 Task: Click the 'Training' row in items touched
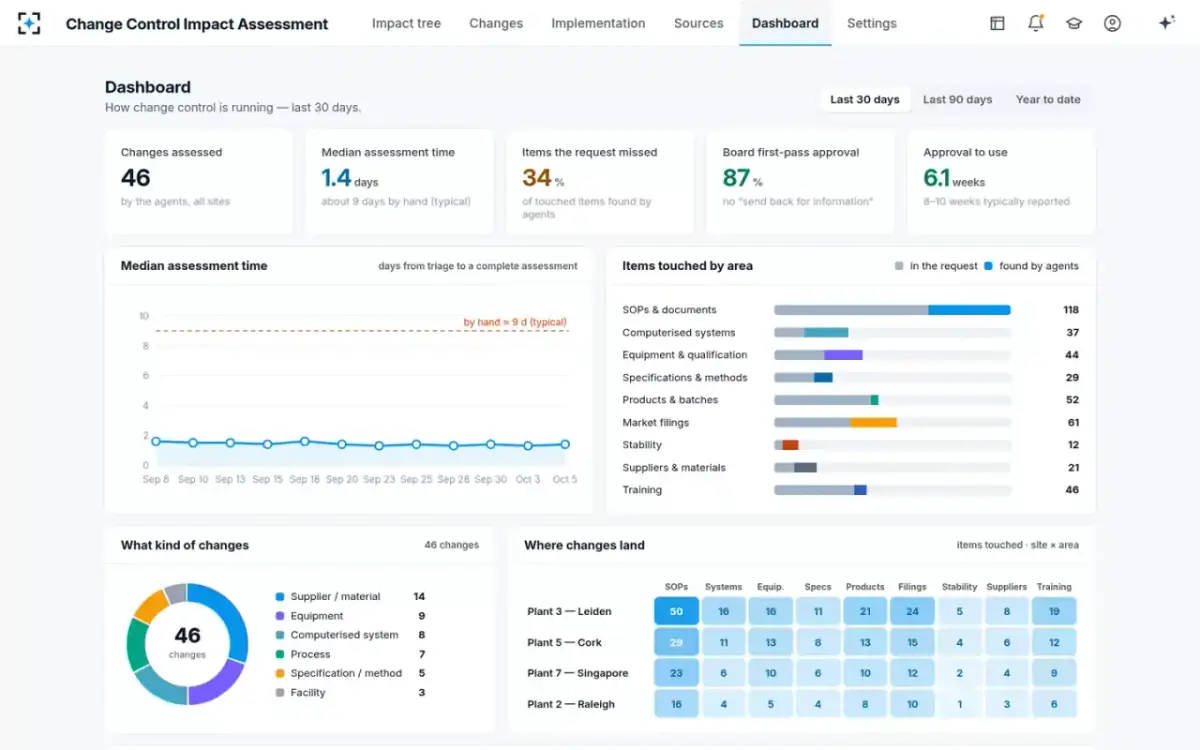click(x=850, y=490)
